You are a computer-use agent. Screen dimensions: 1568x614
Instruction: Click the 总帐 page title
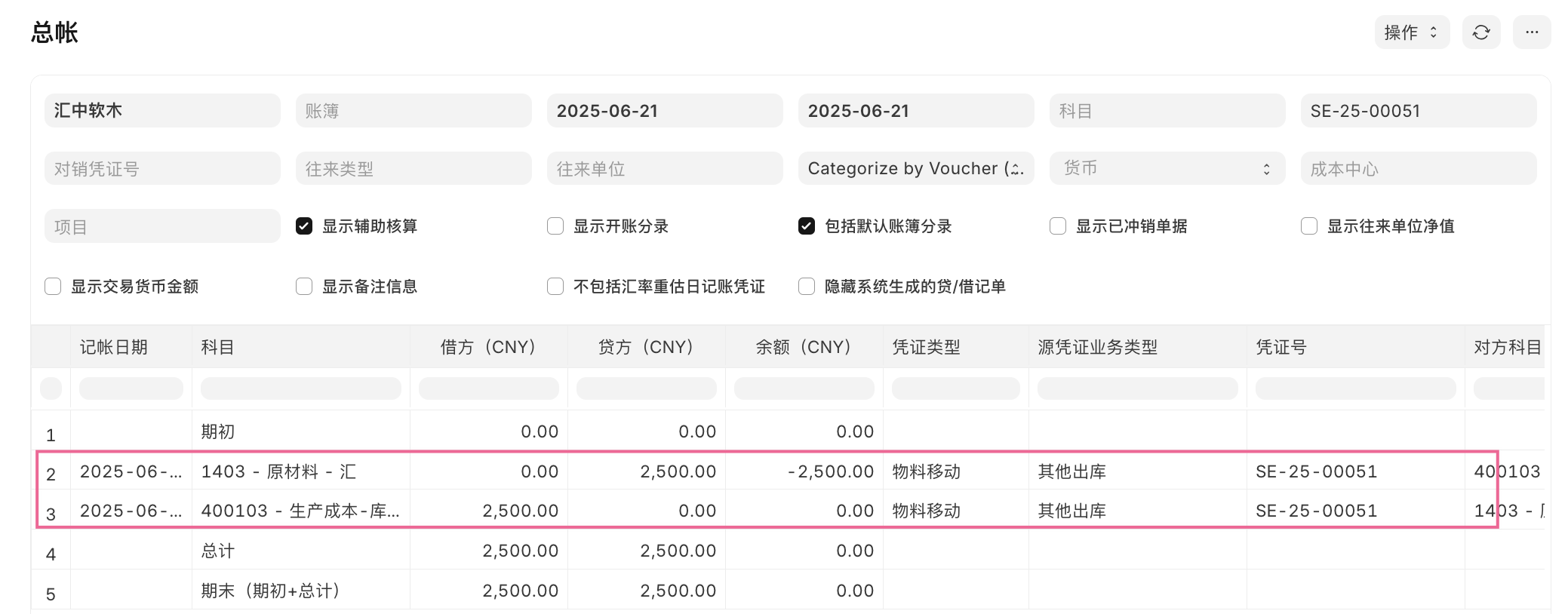55,32
